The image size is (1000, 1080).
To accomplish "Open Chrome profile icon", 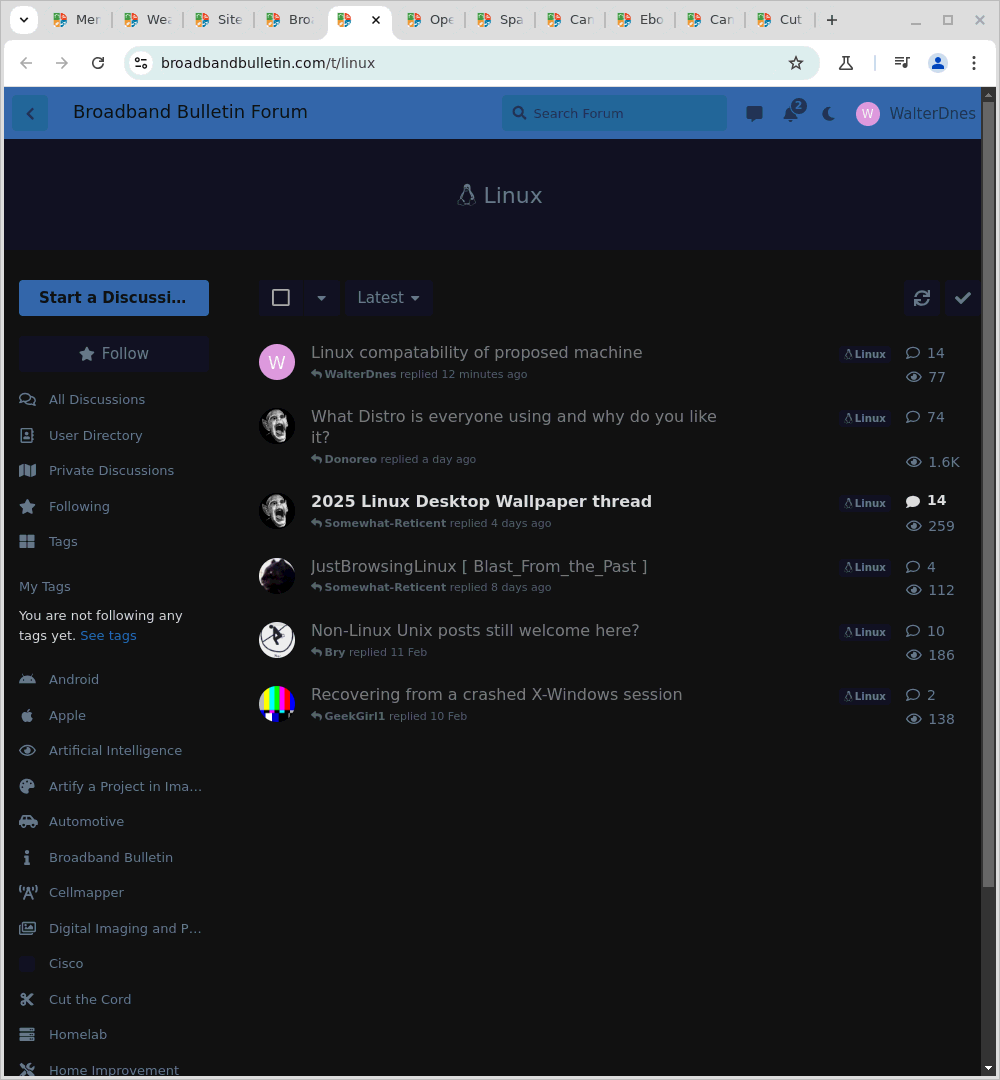I will [x=937, y=63].
